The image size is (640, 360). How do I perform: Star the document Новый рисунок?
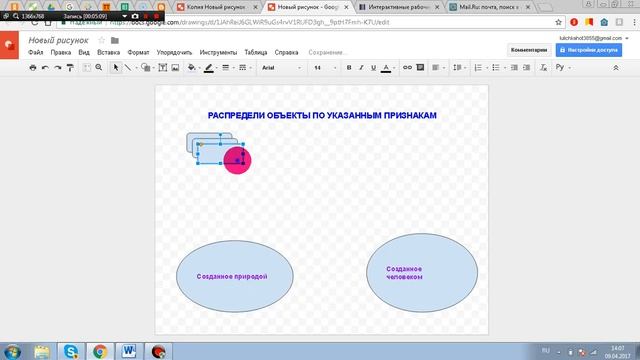tap(102, 40)
